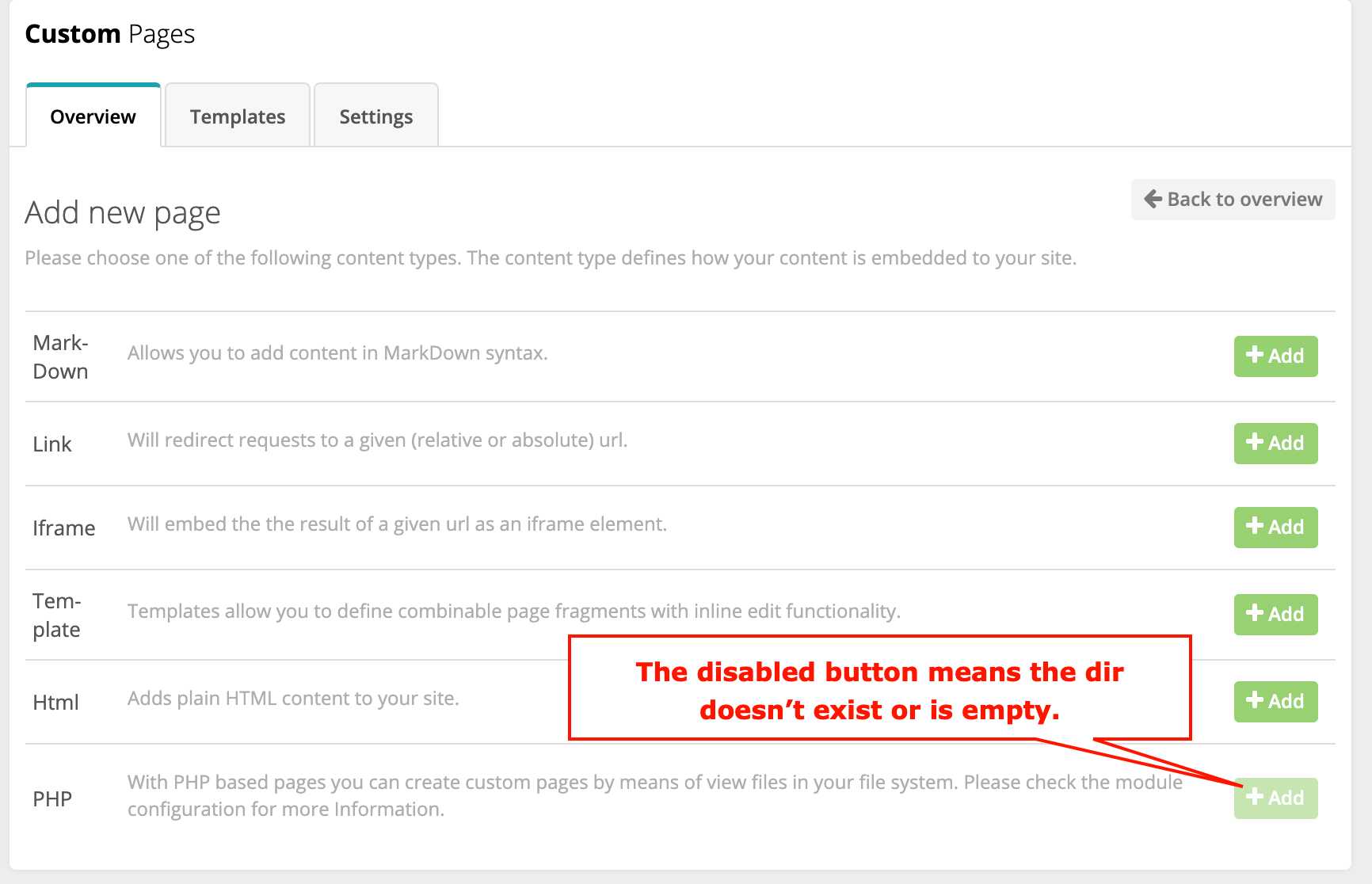This screenshot has width=1372, height=884.
Task: Click the 'Please choose one' instruction text
Action: point(551,258)
